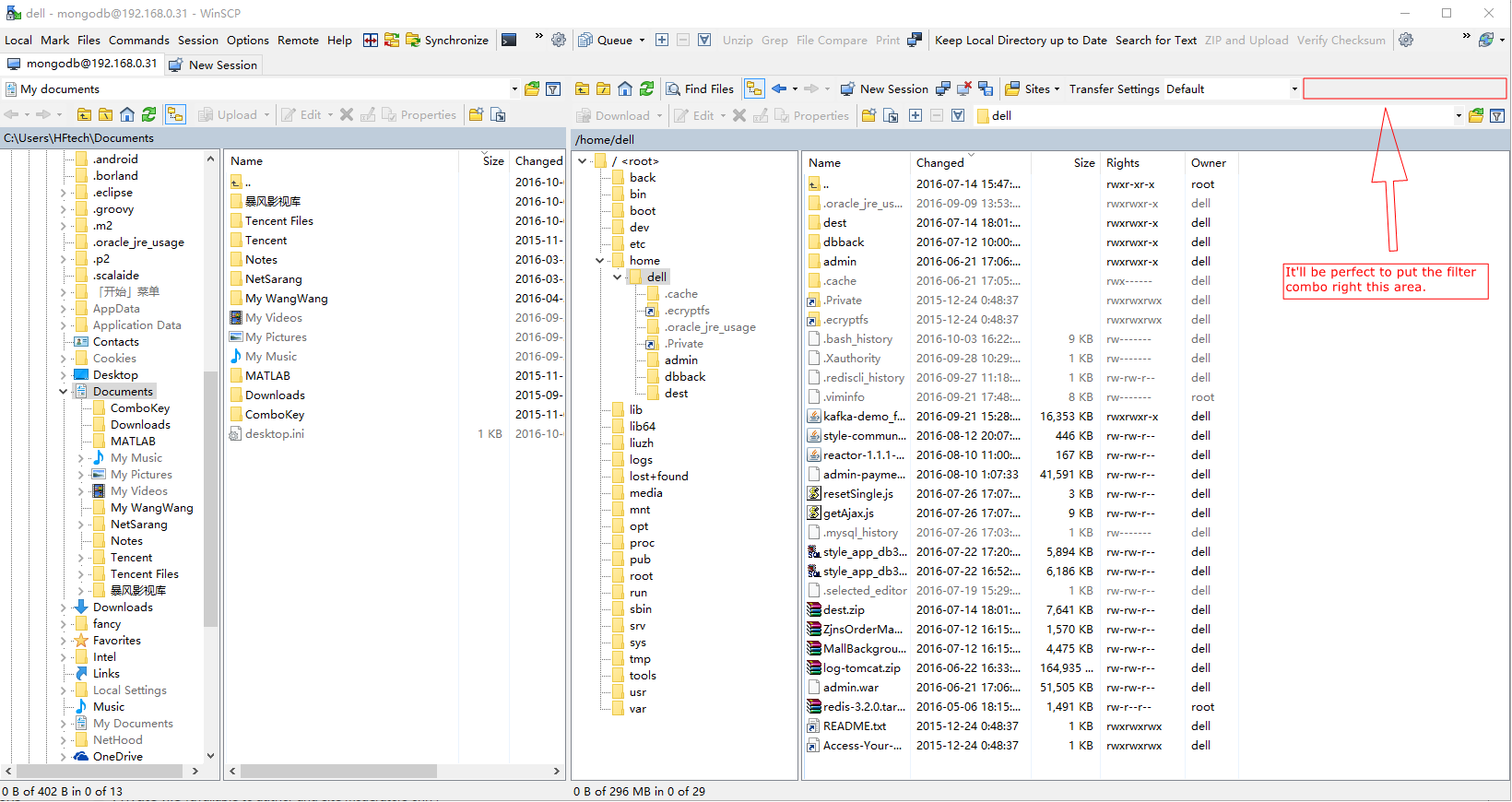
Task: Select the dest.zip file in the remote list
Action: (843, 609)
